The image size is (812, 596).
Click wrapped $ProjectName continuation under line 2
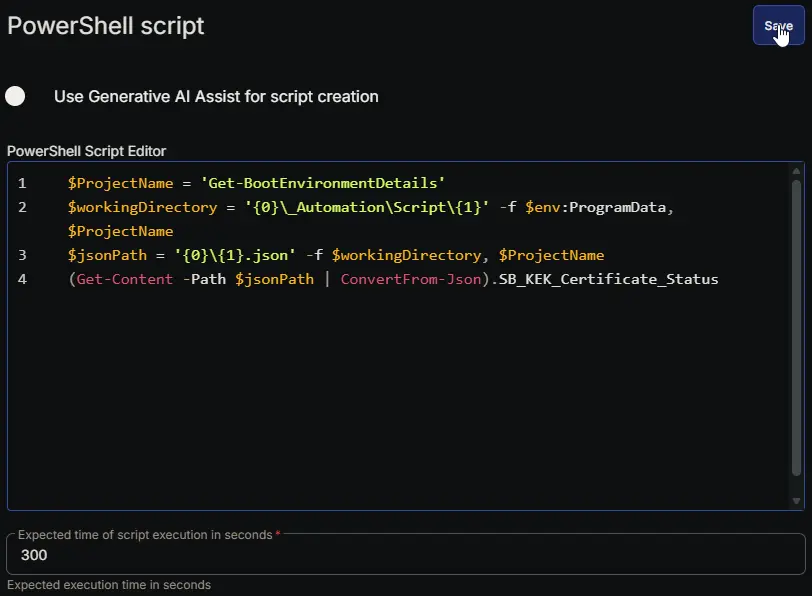[120, 231]
